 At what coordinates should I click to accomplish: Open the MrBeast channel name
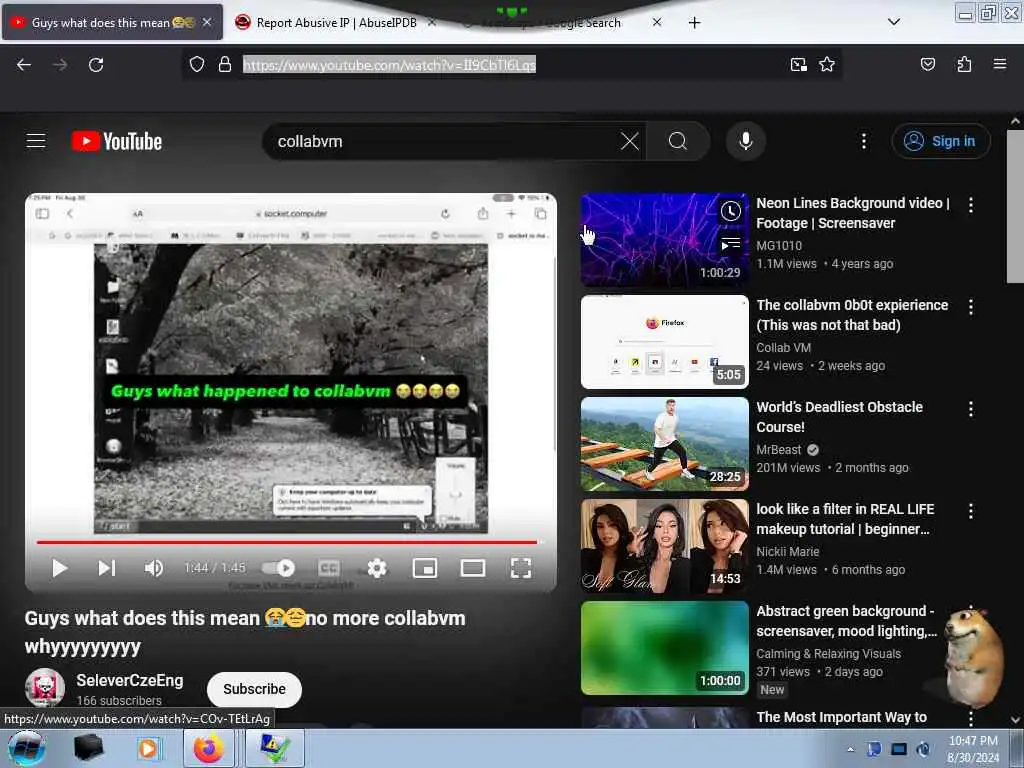[x=778, y=450]
